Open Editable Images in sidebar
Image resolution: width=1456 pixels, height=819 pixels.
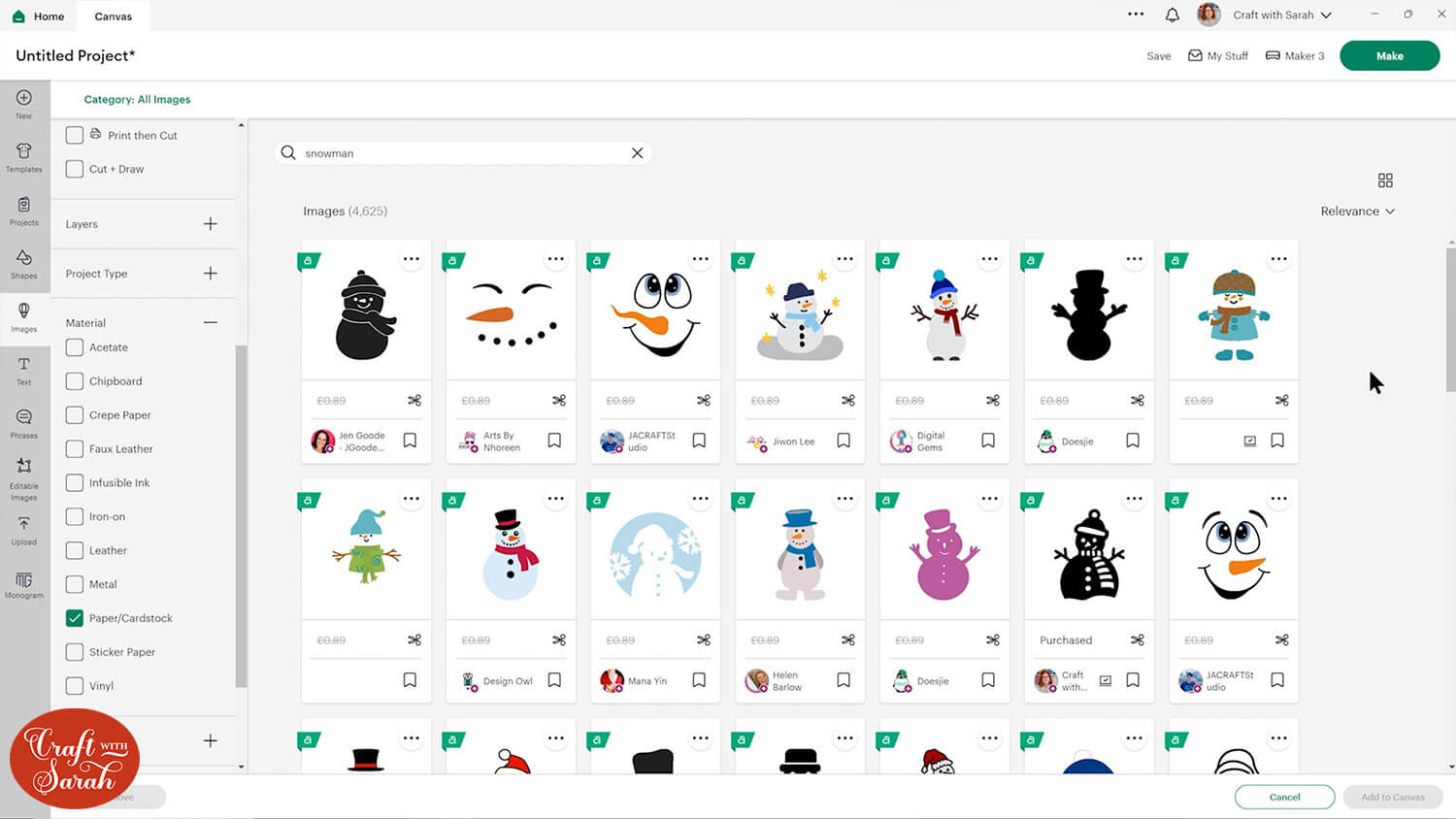24,479
